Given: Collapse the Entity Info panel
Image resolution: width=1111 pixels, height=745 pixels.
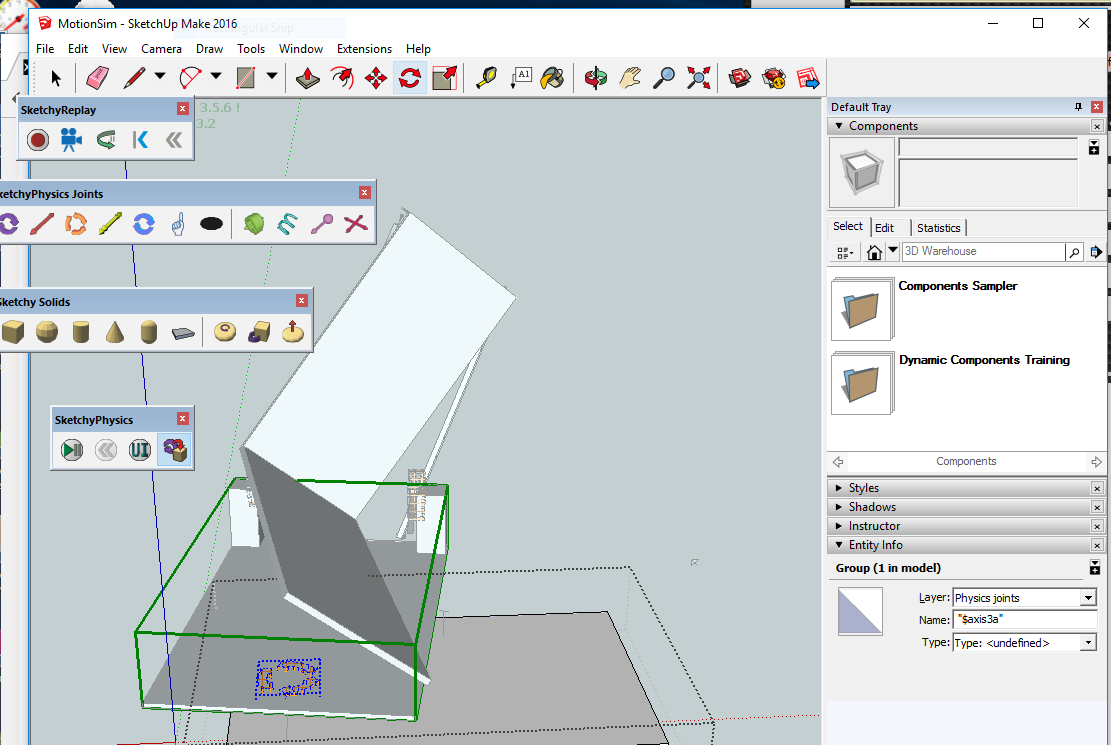Looking at the screenshot, I should tap(839, 545).
